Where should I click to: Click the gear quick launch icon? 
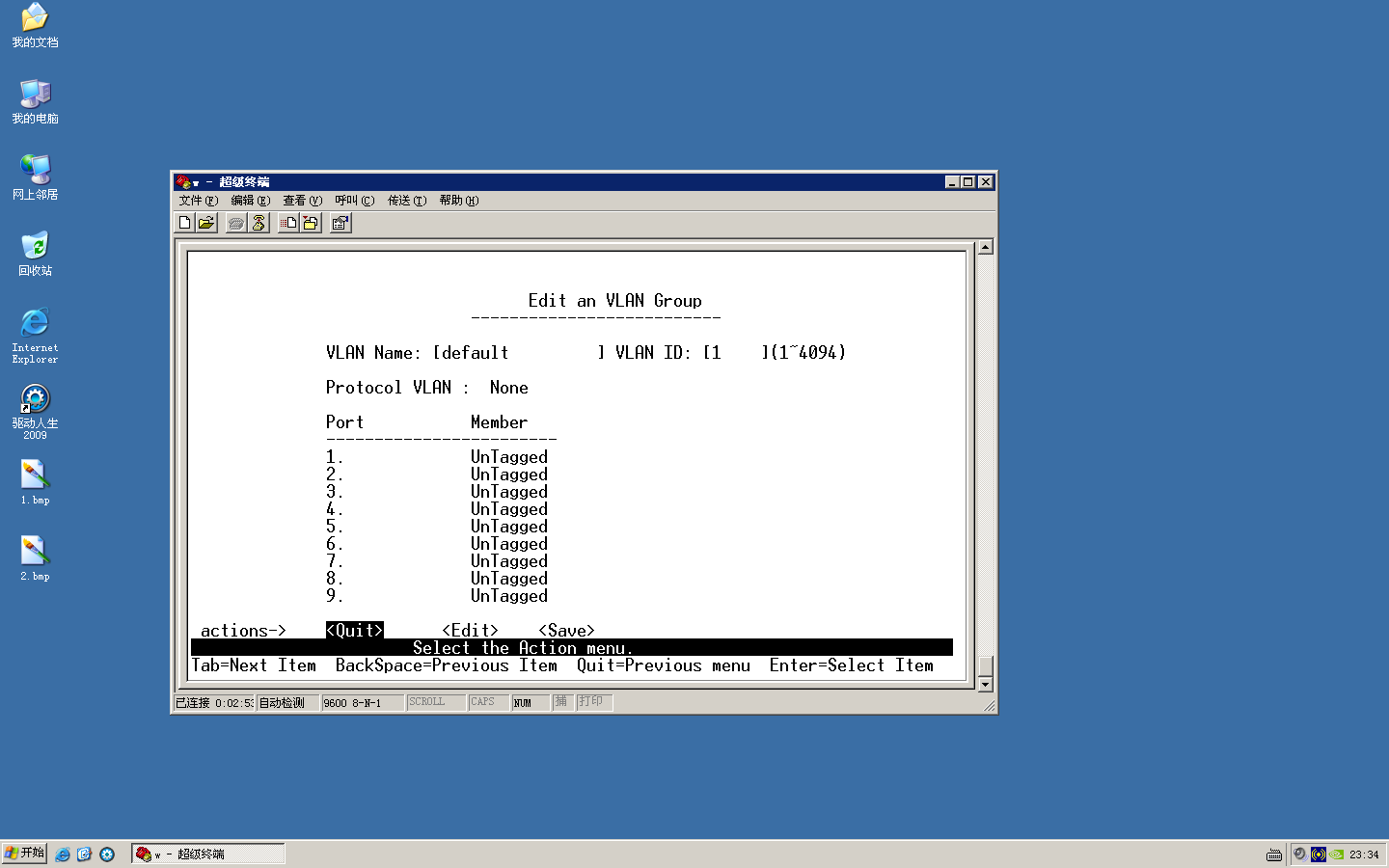(x=107, y=854)
